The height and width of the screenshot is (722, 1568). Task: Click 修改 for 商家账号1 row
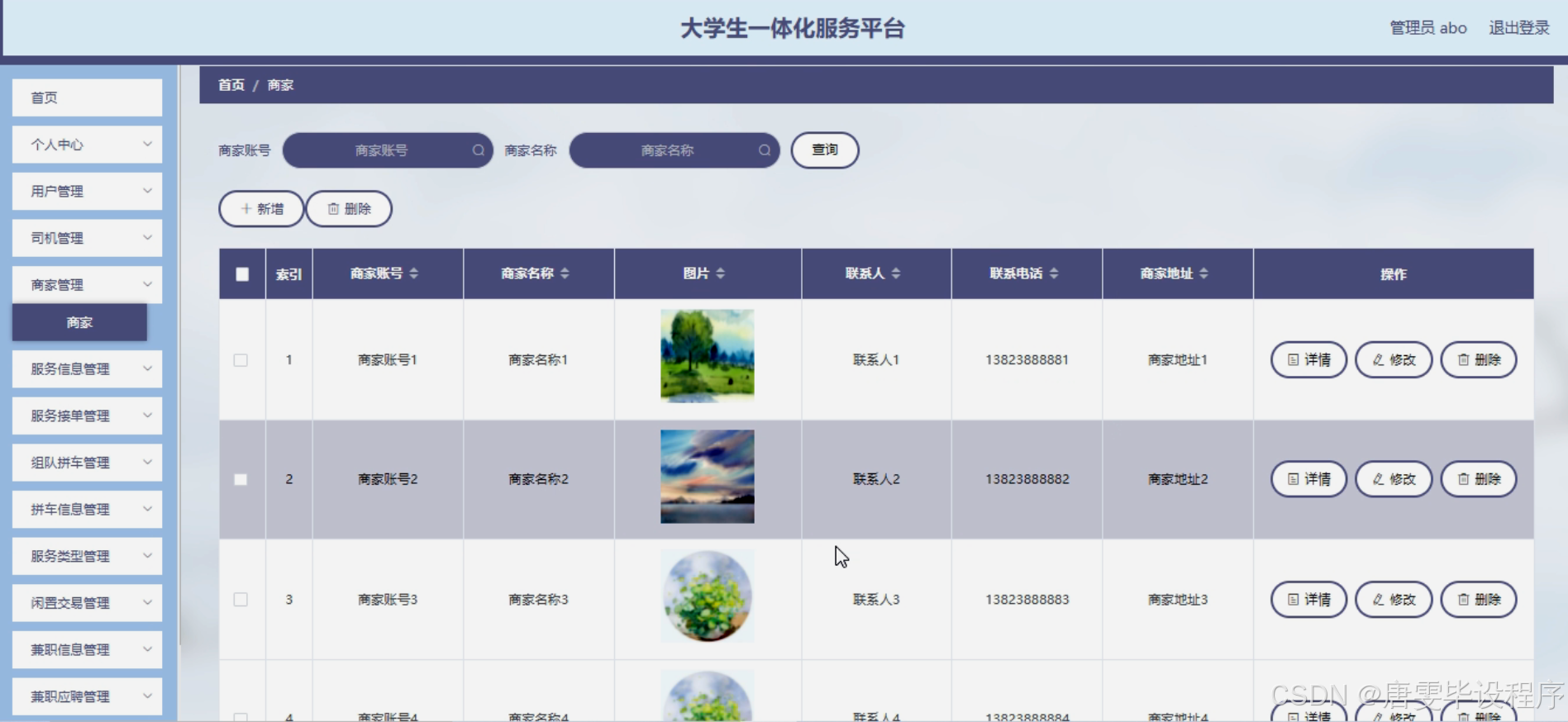[1394, 360]
